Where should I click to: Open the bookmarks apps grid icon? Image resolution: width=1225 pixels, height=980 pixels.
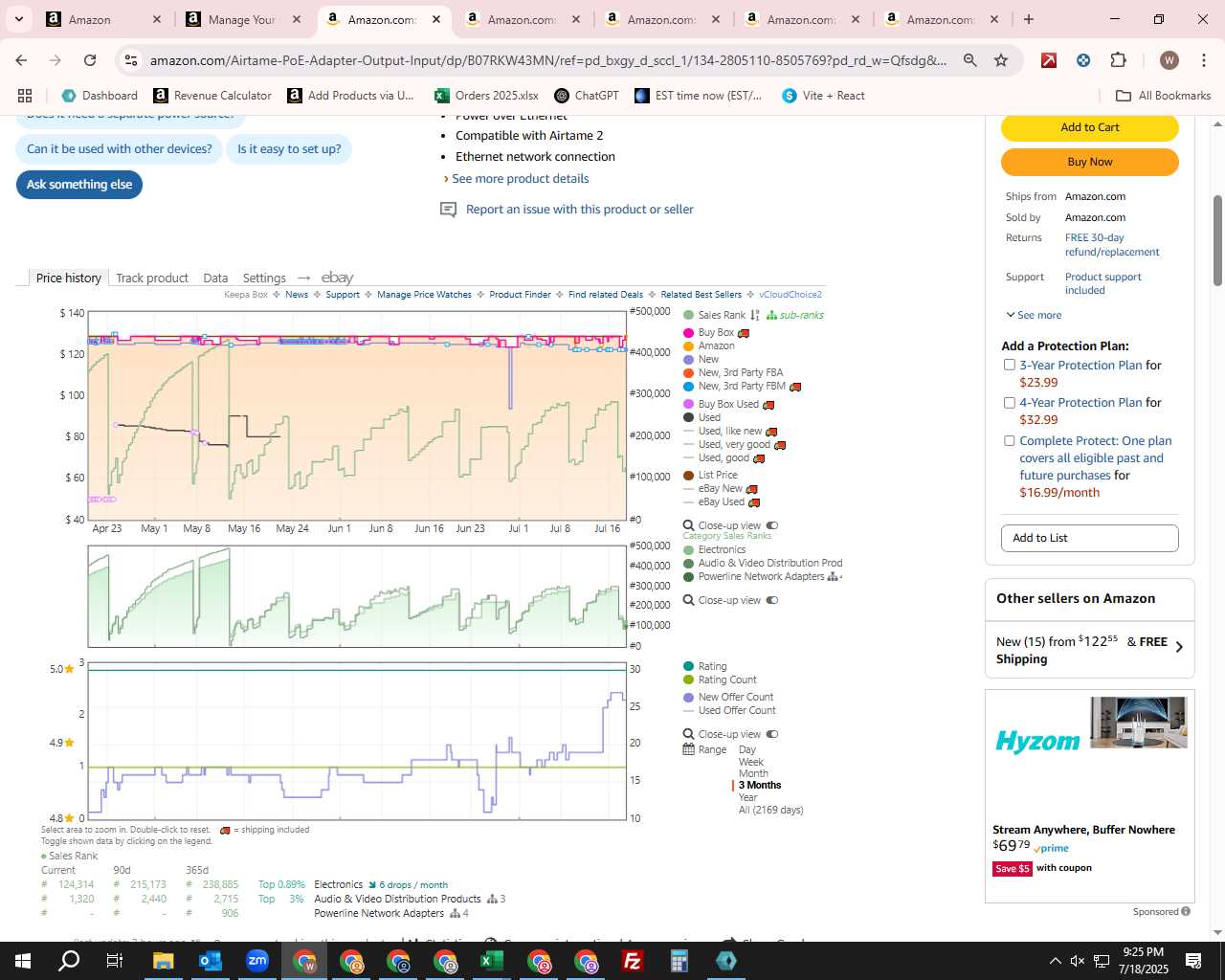25,96
